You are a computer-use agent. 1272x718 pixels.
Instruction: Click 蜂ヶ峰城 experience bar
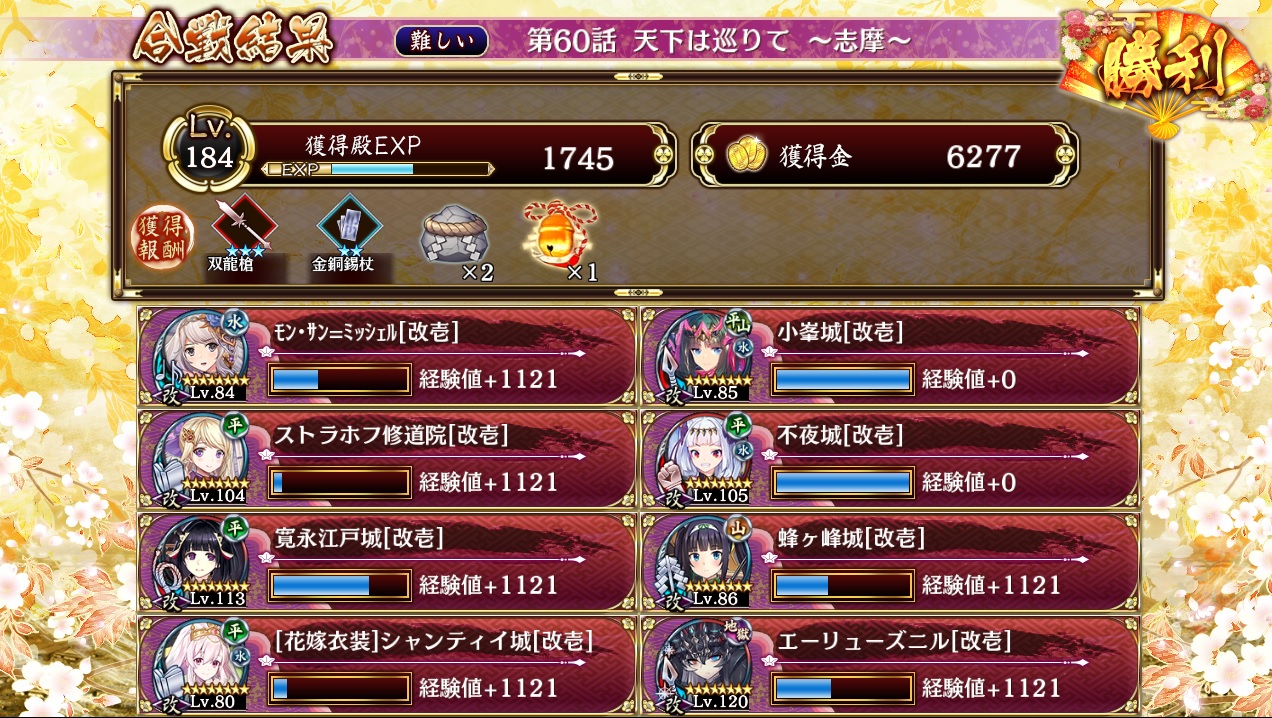point(842,584)
